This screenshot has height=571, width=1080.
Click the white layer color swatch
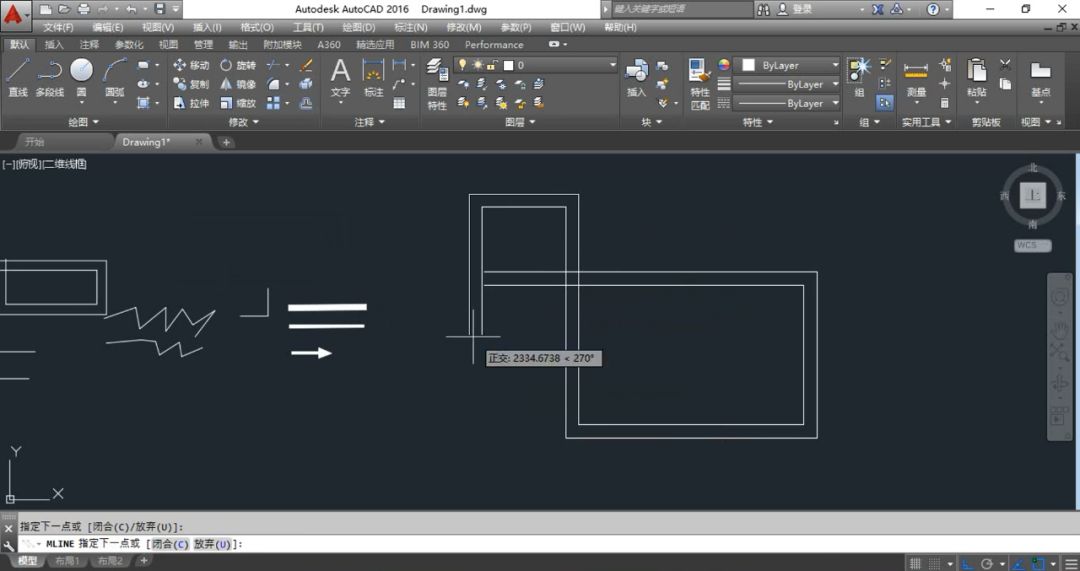pyautogui.click(x=509, y=65)
